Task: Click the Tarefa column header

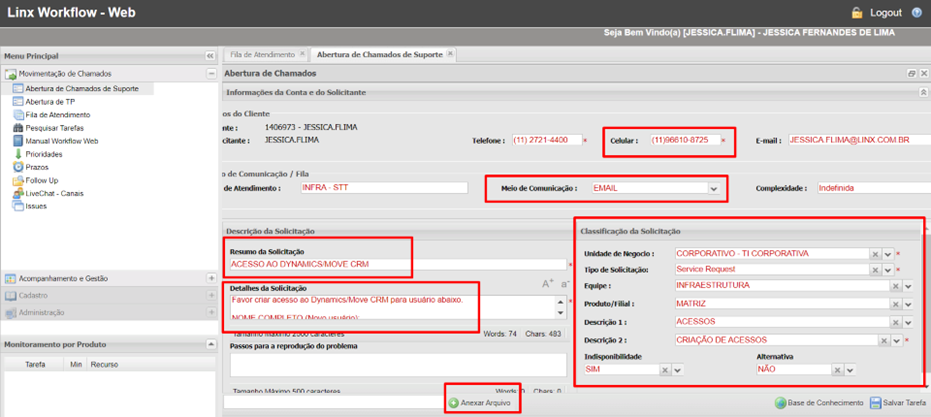Action: [35, 364]
